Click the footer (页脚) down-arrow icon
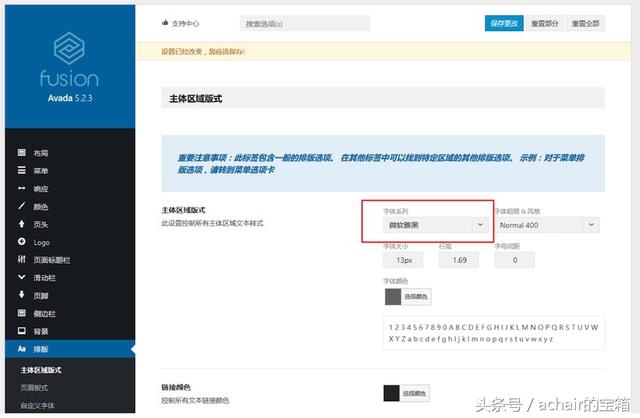The height and width of the screenshot is (418, 640). coord(22,295)
